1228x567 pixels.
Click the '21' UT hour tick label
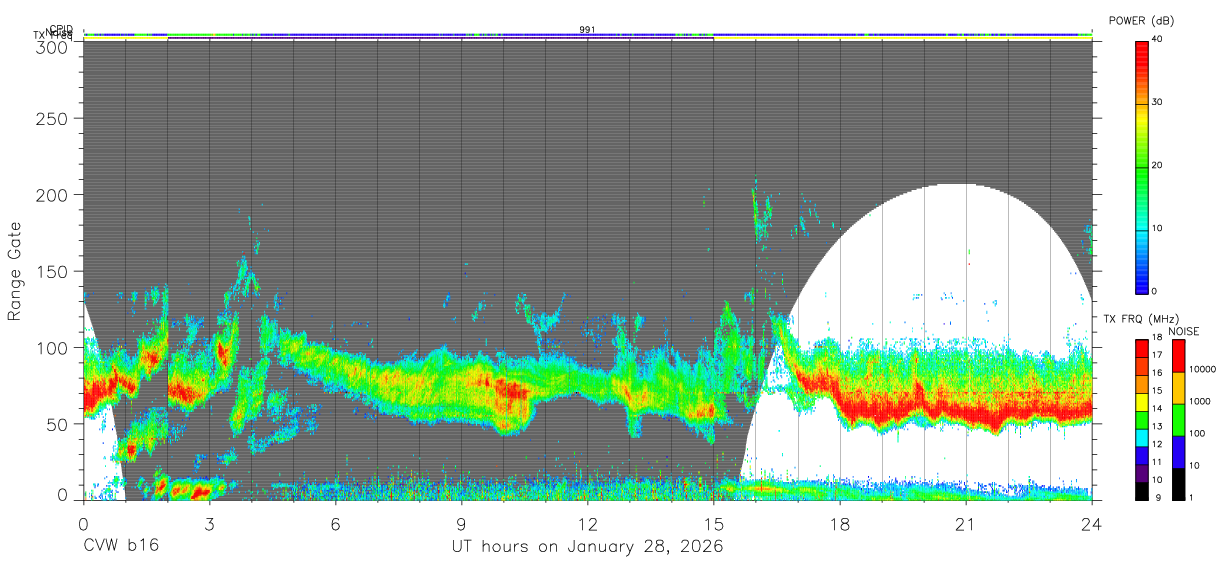point(965,523)
